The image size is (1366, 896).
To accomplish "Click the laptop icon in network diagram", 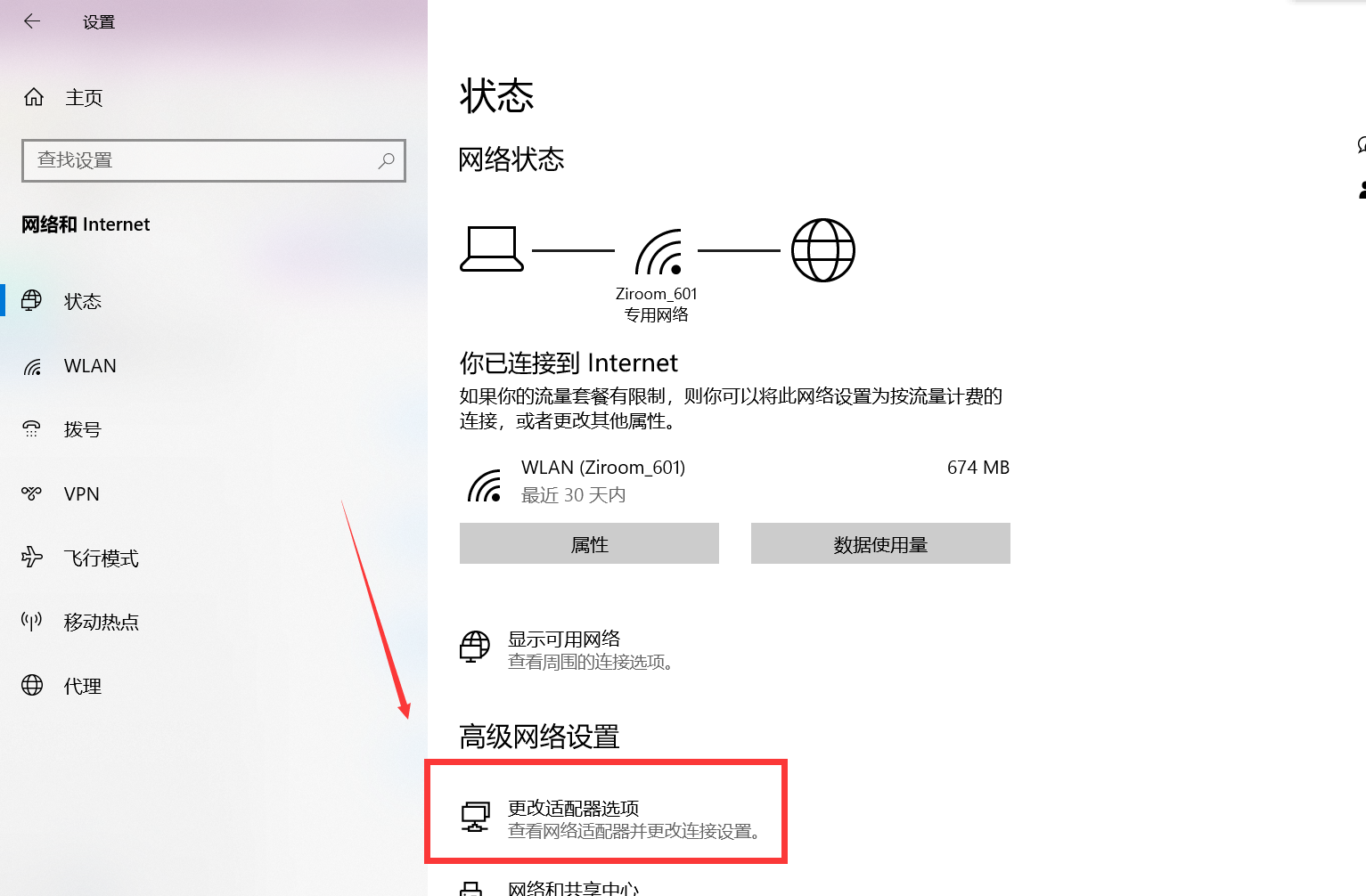I will tap(492, 248).
